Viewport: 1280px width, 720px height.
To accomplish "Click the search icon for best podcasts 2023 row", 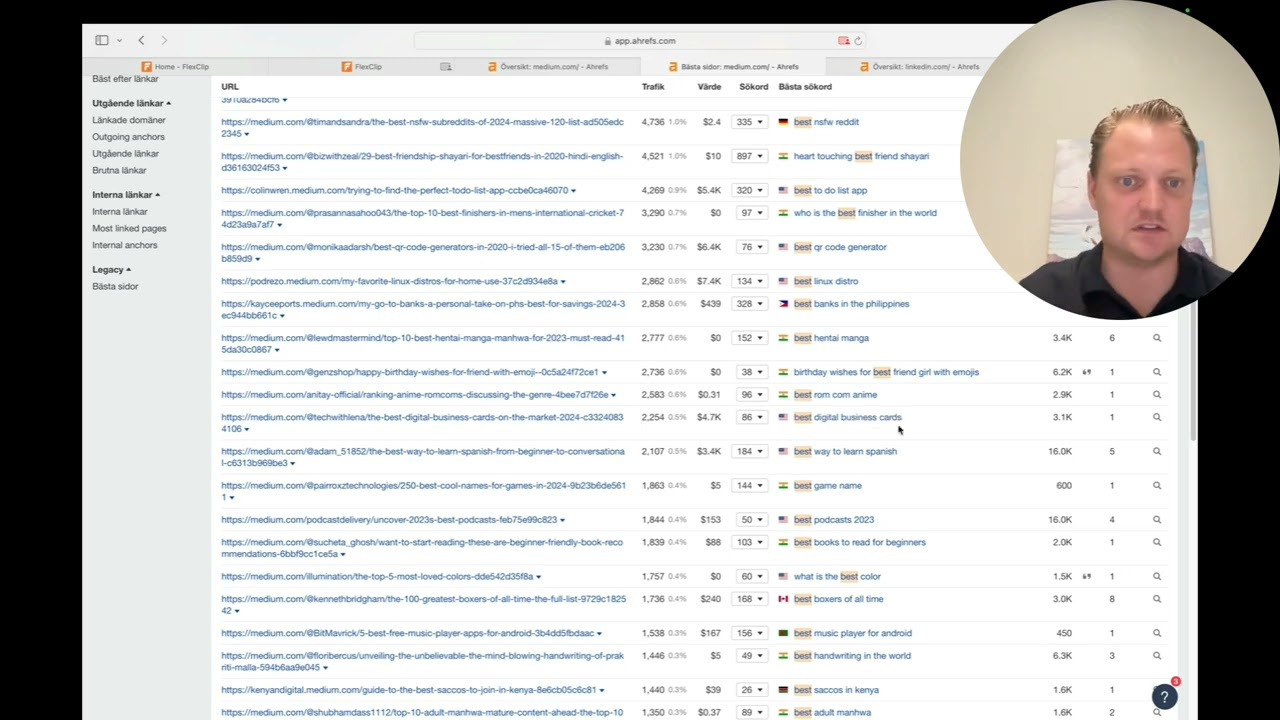I will click(1157, 520).
